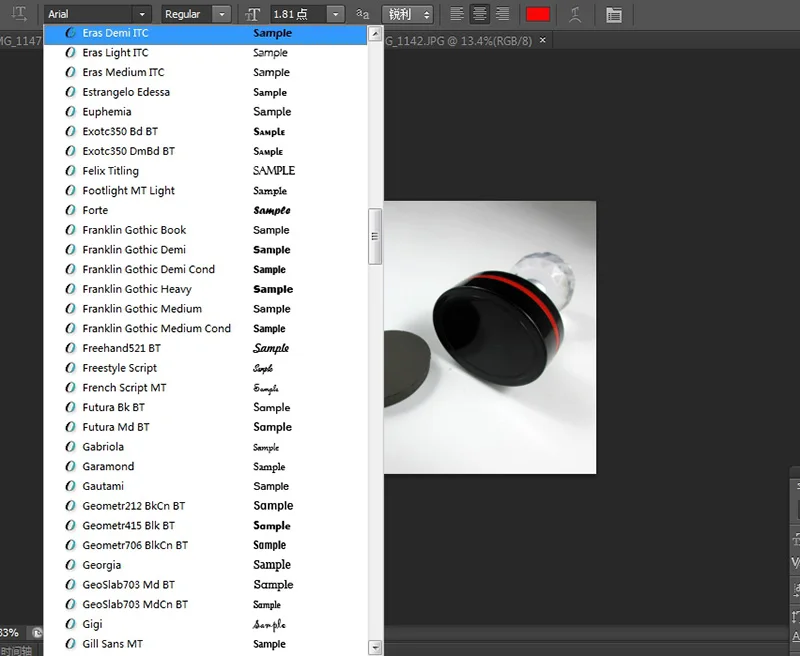Select GeoSlab703 MdCn BT font
Image resolution: width=800 pixels, height=656 pixels.
pyautogui.click(x=205, y=604)
